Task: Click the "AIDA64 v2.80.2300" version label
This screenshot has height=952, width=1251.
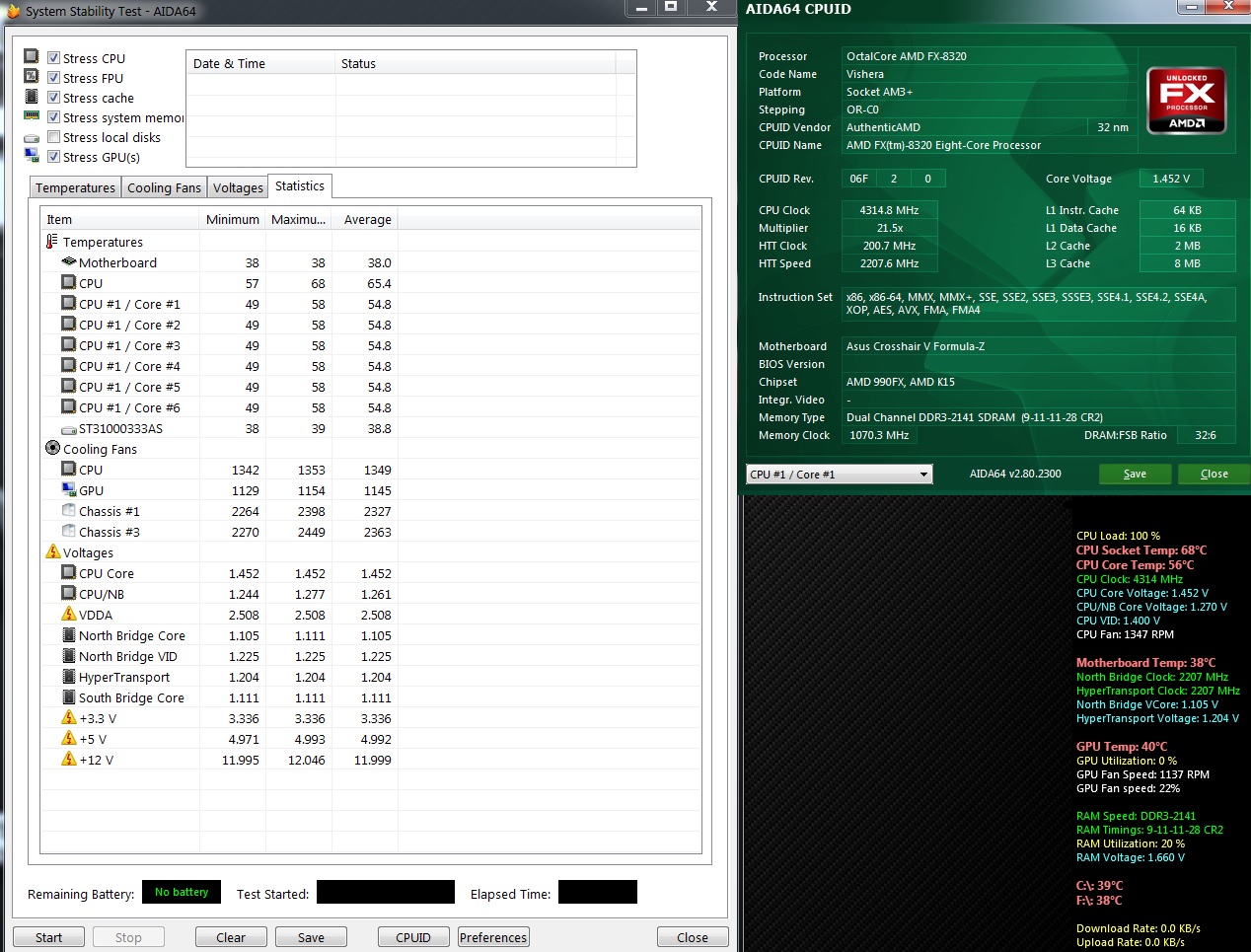Action: (1015, 474)
